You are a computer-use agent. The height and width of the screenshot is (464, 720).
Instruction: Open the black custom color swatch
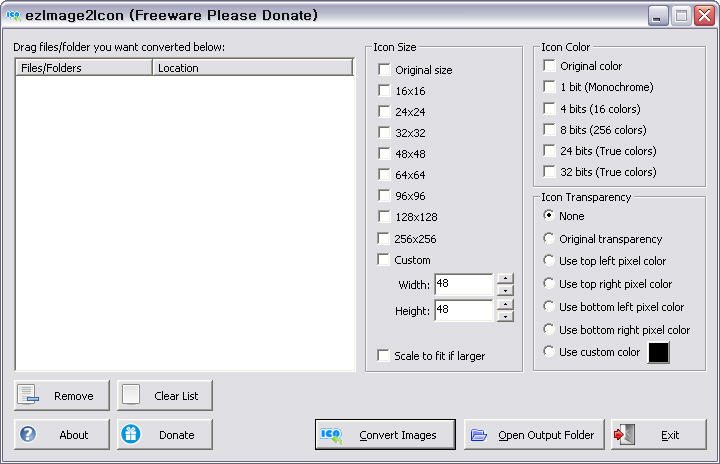tap(658, 352)
